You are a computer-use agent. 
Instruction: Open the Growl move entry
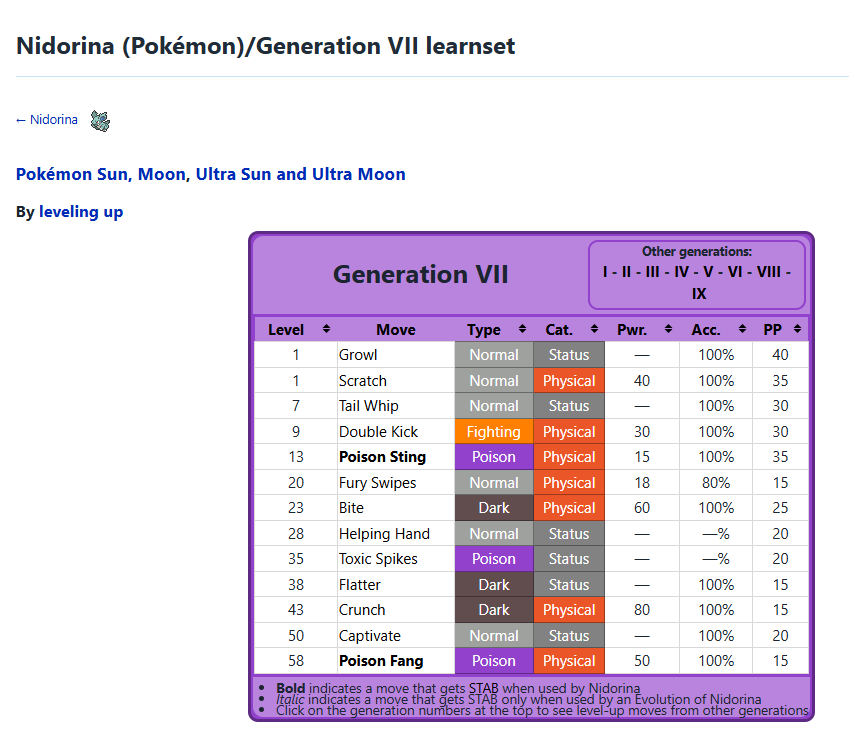coord(358,355)
